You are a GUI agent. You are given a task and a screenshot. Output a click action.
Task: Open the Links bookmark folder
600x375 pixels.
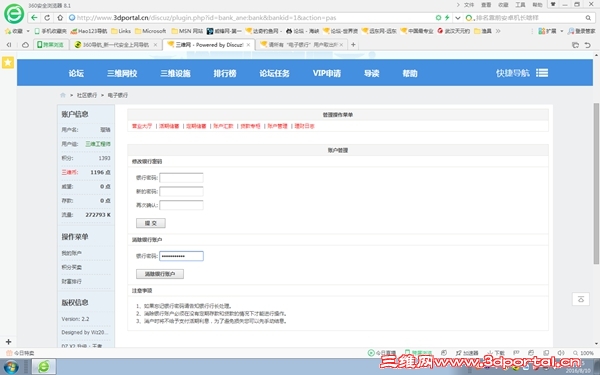pyautogui.click(x=121, y=31)
